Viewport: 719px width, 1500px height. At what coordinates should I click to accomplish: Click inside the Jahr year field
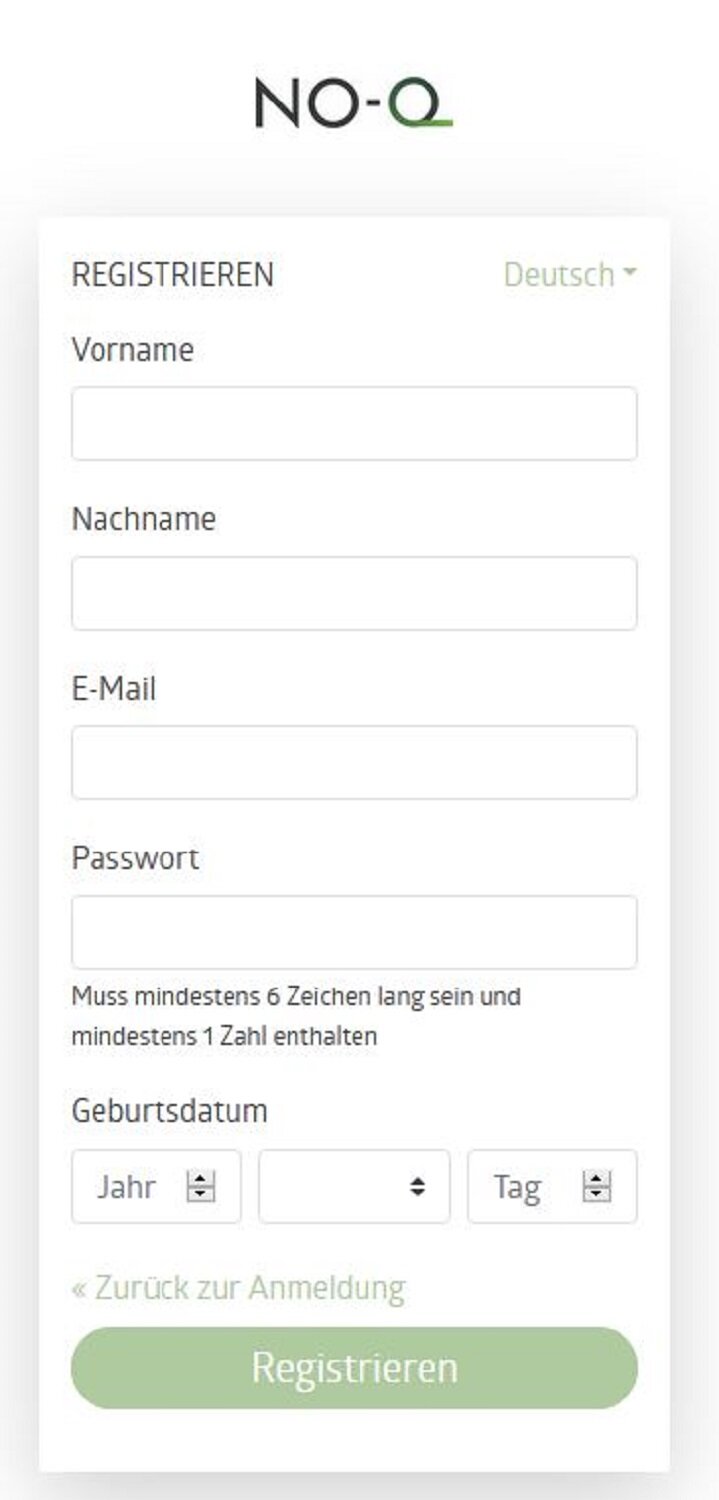tap(156, 1186)
